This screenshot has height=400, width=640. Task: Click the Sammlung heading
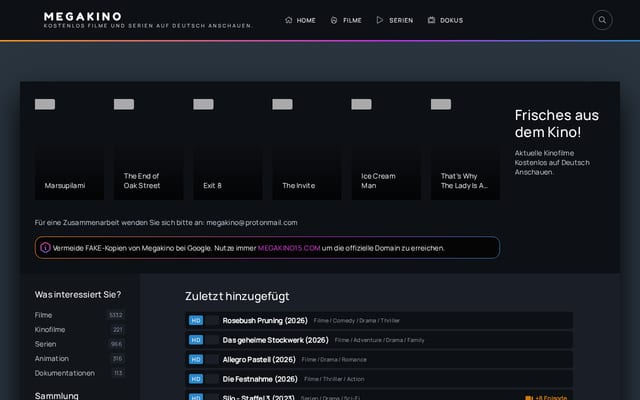(x=57, y=396)
